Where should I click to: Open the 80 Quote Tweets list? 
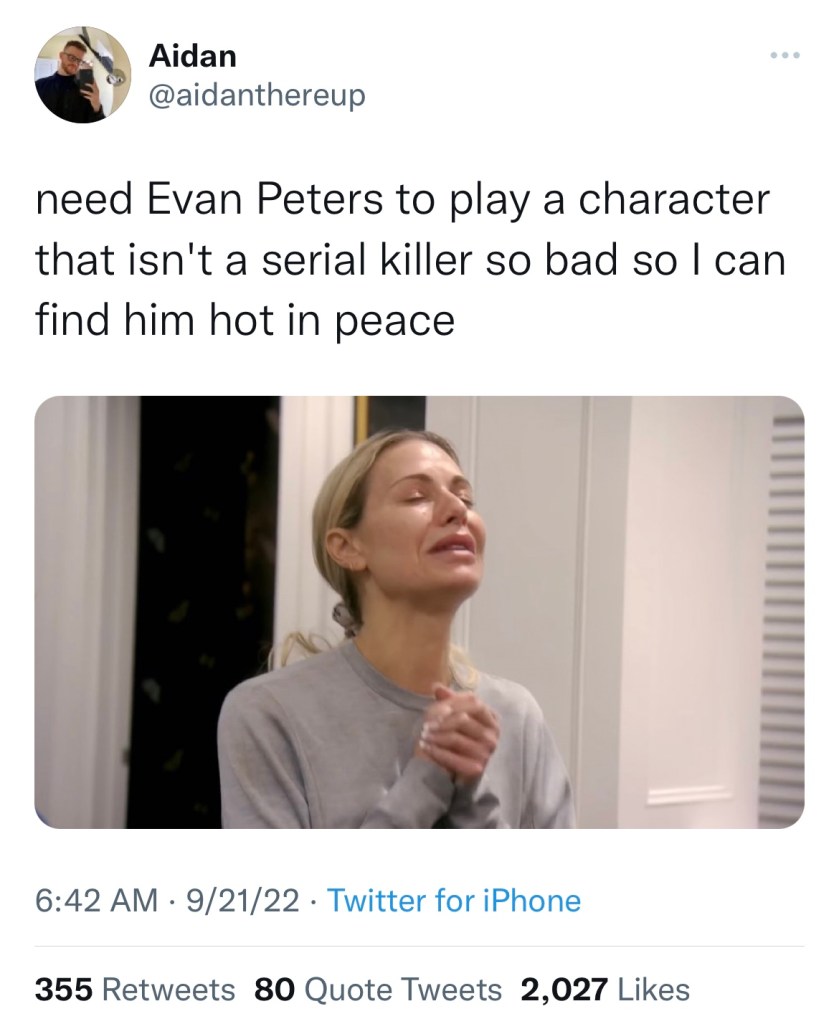click(378, 989)
